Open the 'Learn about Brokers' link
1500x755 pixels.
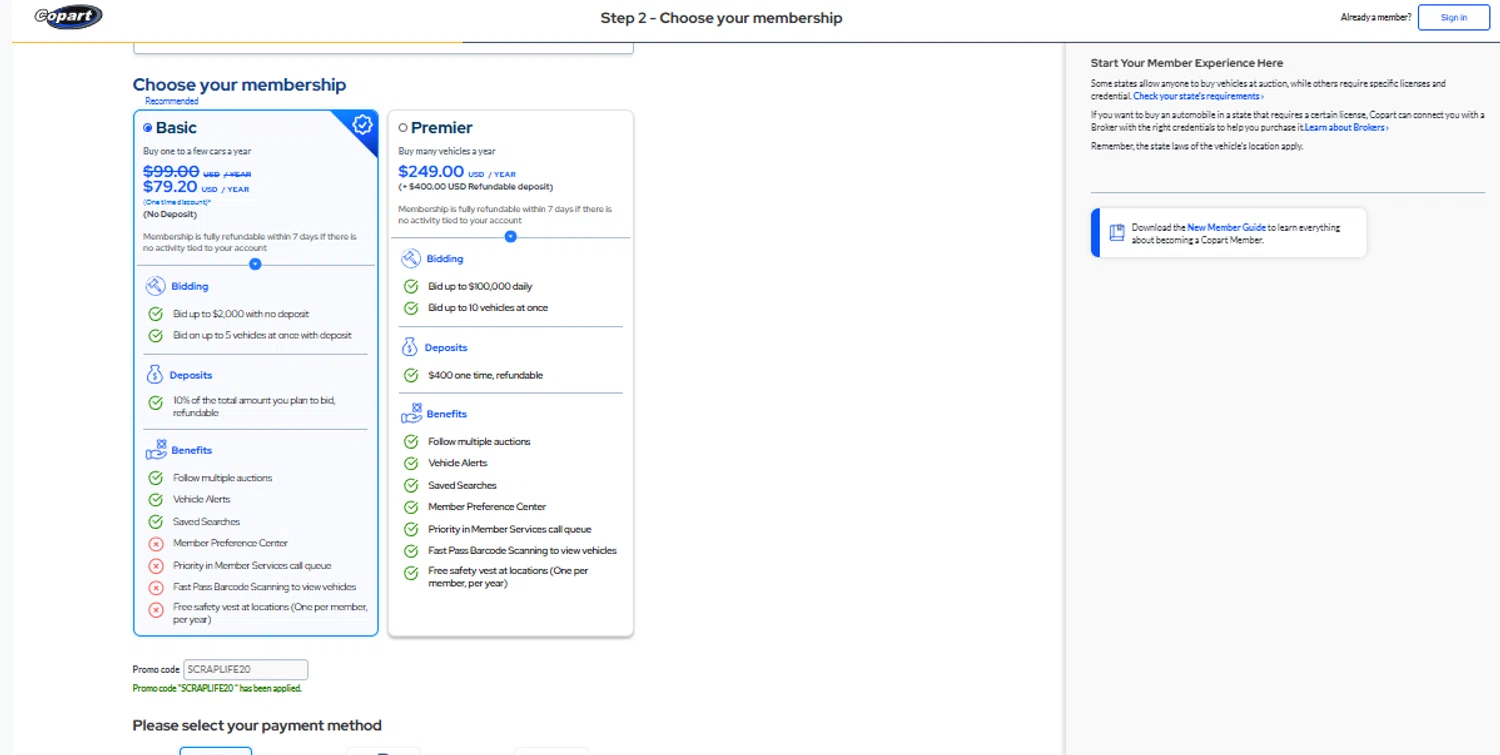click(1346, 128)
